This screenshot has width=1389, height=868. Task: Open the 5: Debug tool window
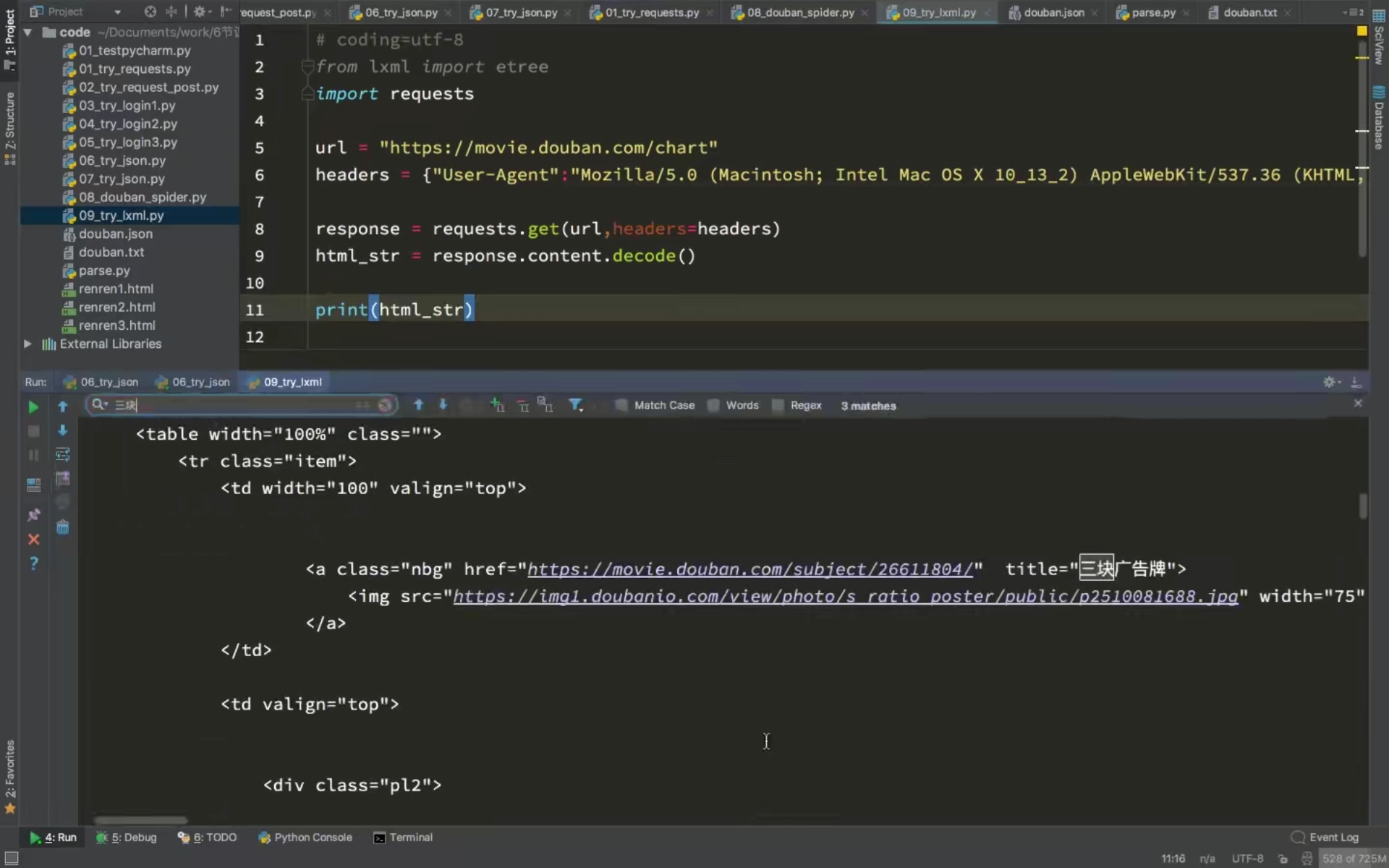pos(127,838)
